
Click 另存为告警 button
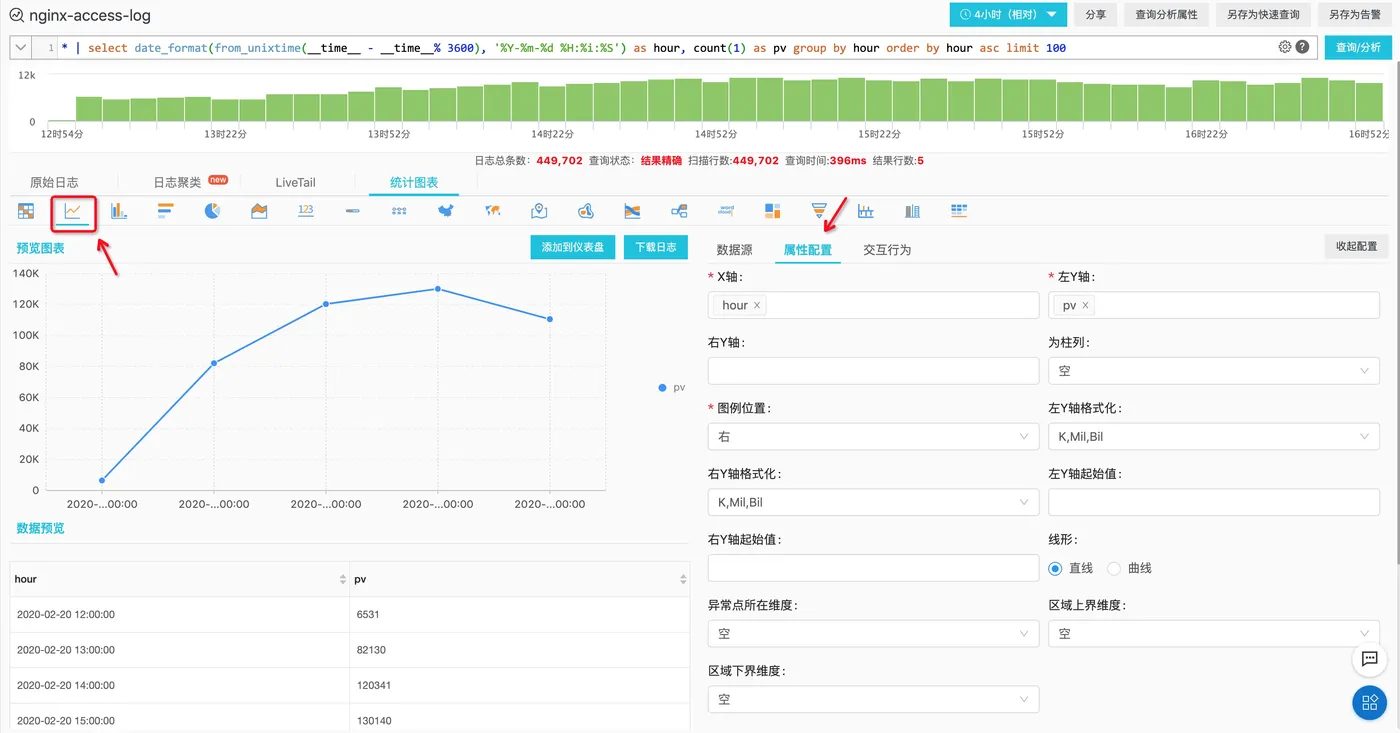point(1355,15)
